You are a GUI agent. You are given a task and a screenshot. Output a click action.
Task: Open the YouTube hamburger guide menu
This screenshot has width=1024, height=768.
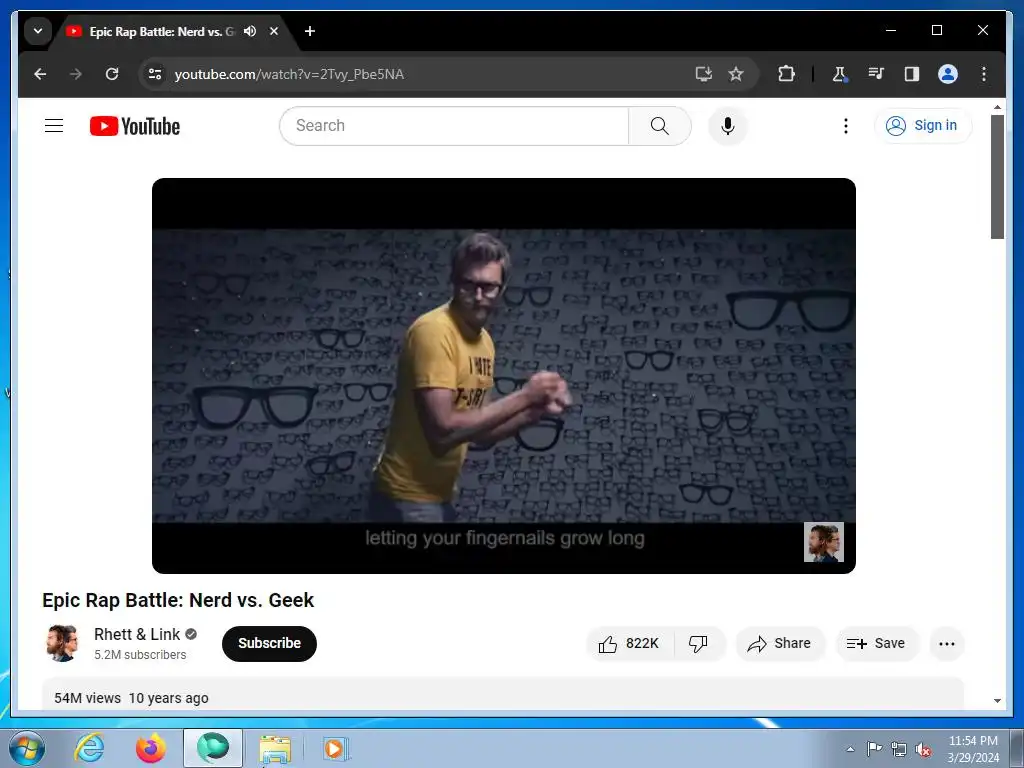coord(54,125)
